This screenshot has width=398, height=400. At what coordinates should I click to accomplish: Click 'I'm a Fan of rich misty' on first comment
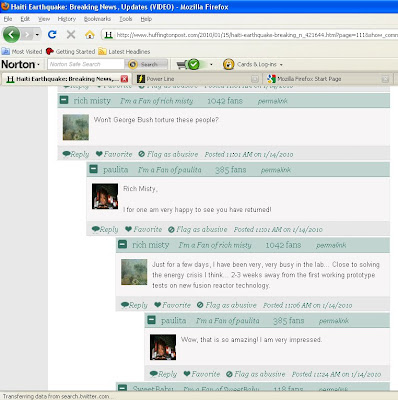157,101
